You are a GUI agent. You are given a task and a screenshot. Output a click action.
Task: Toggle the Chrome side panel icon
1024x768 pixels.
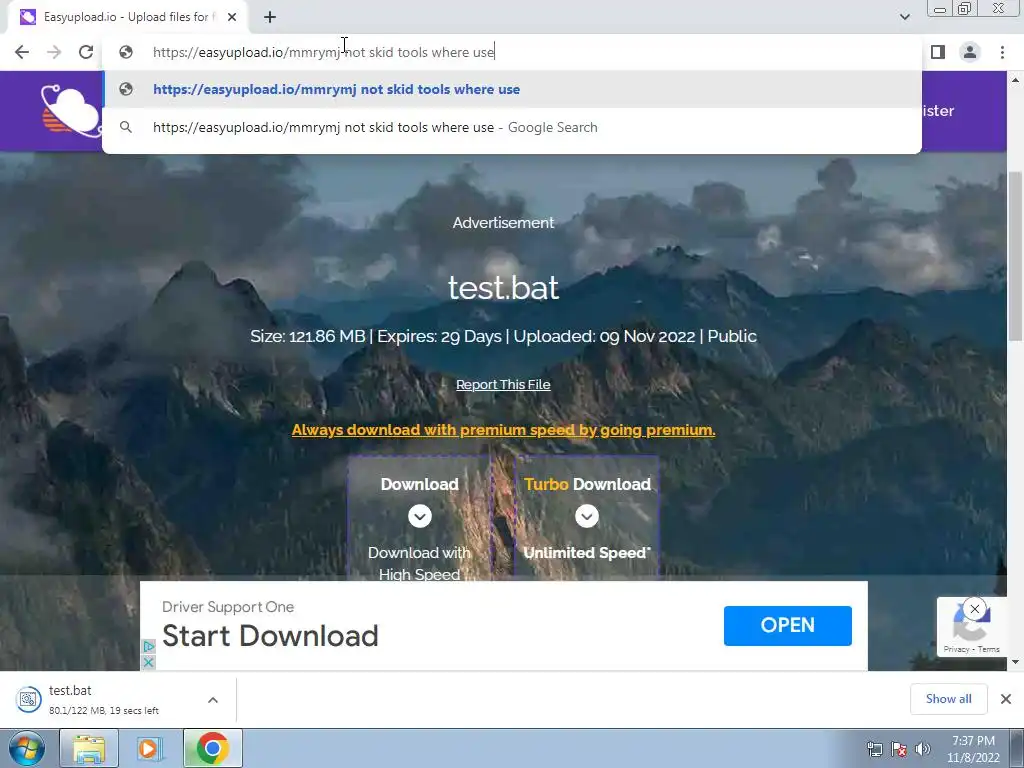(938, 52)
